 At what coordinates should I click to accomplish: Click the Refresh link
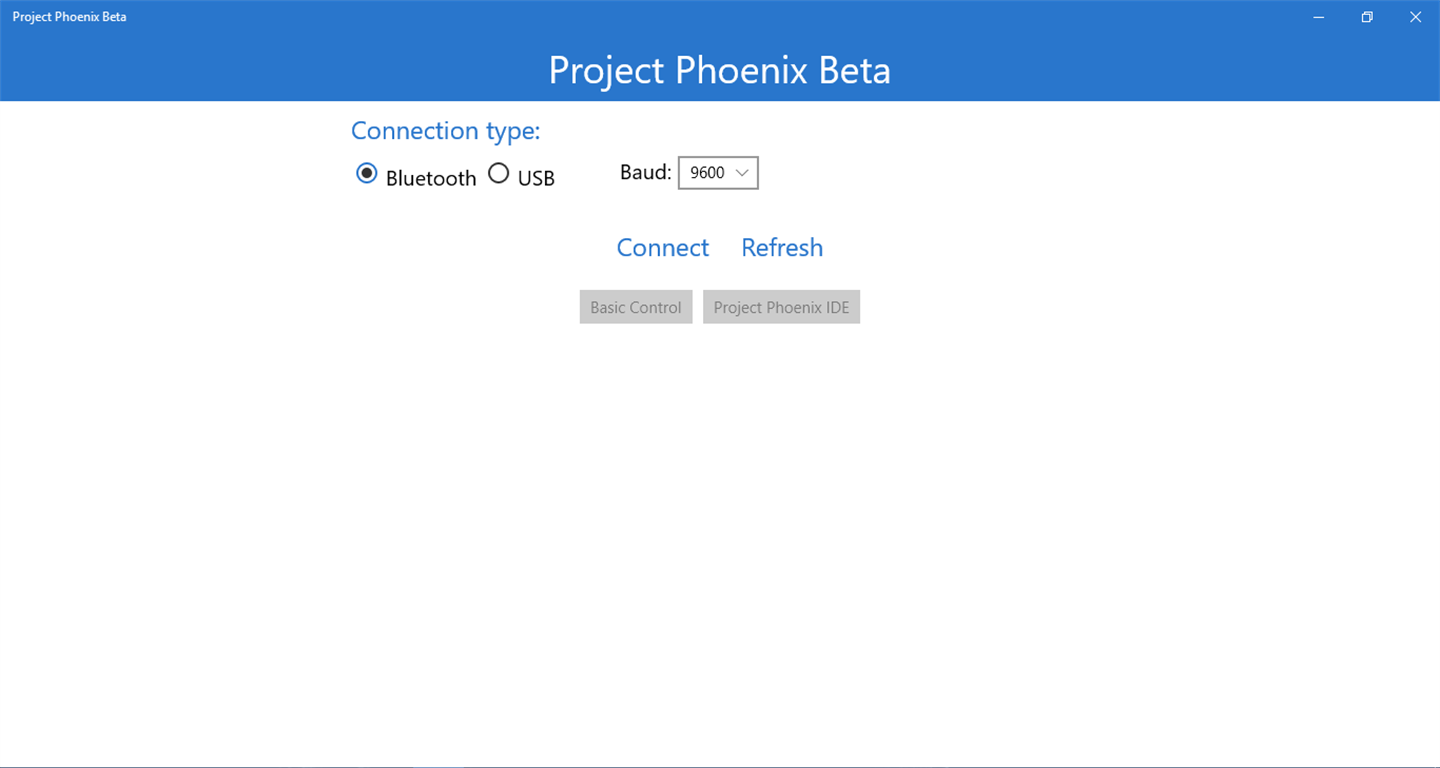[782, 247]
